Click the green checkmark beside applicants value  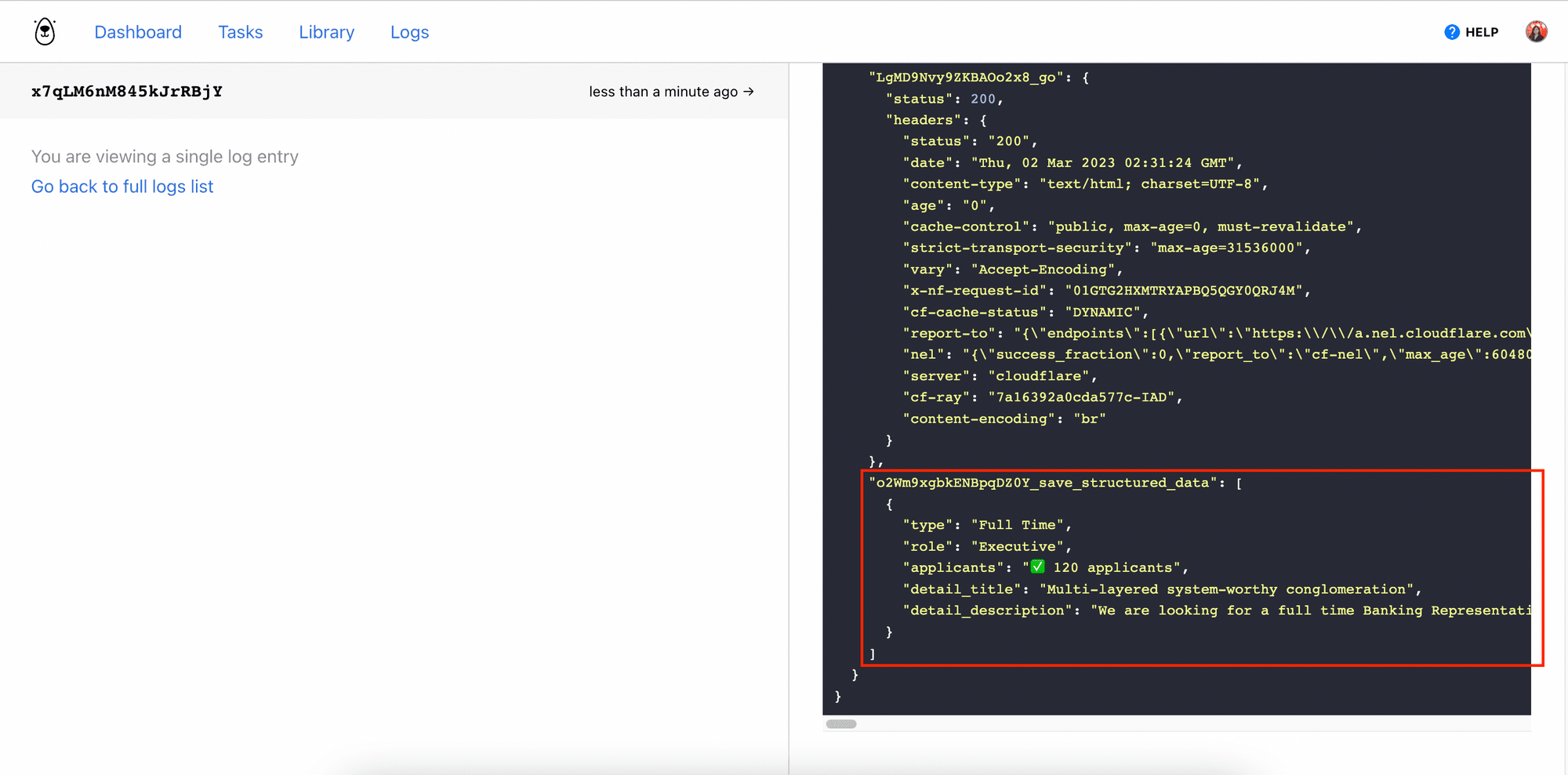(x=1036, y=566)
